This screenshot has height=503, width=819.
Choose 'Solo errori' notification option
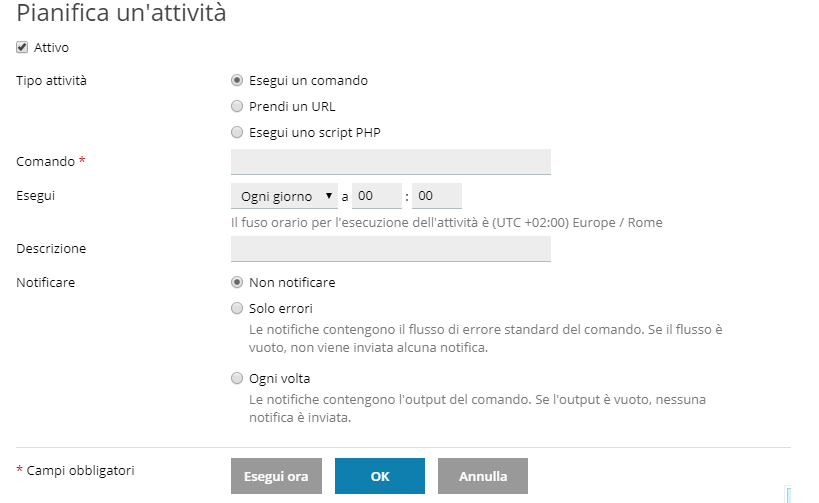(x=237, y=308)
